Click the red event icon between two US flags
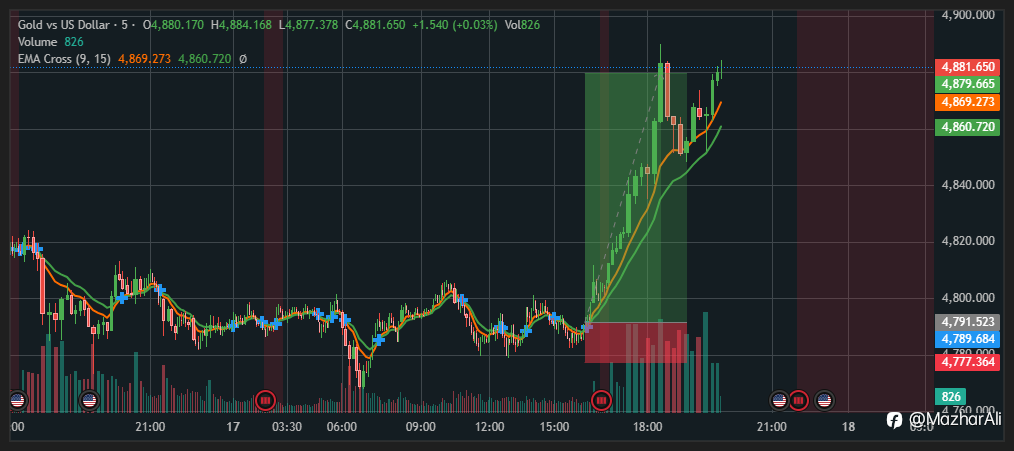This screenshot has width=1014, height=451. tap(799, 401)
